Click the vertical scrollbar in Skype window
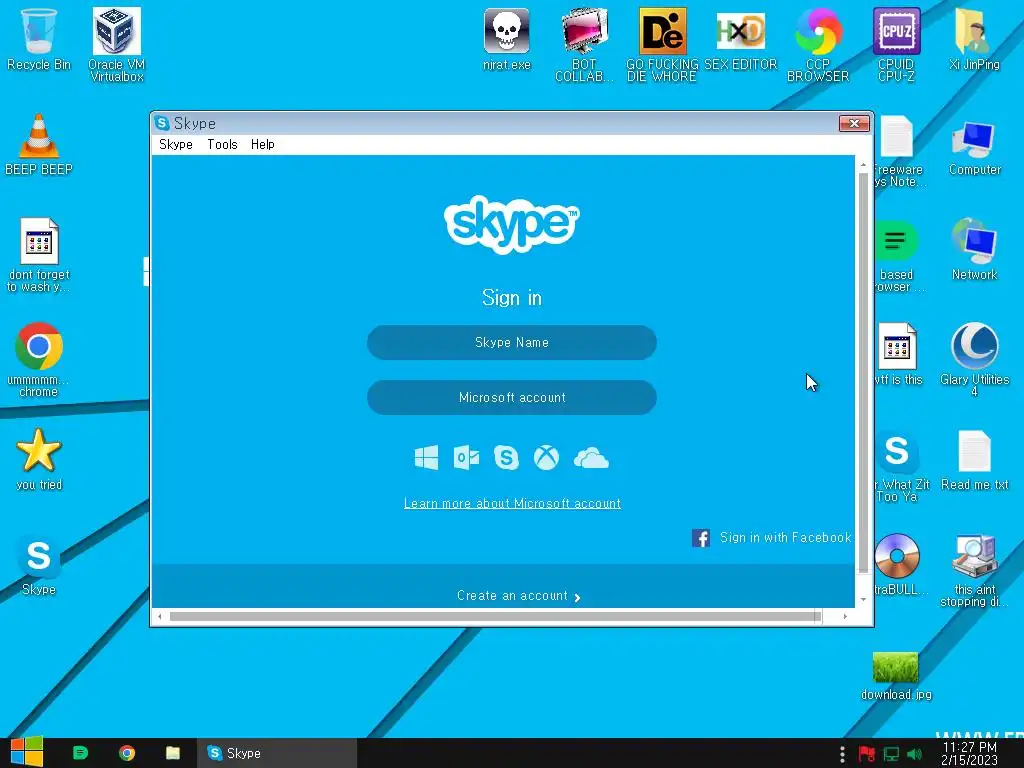1024x768 pixels. tap(863, 372)
